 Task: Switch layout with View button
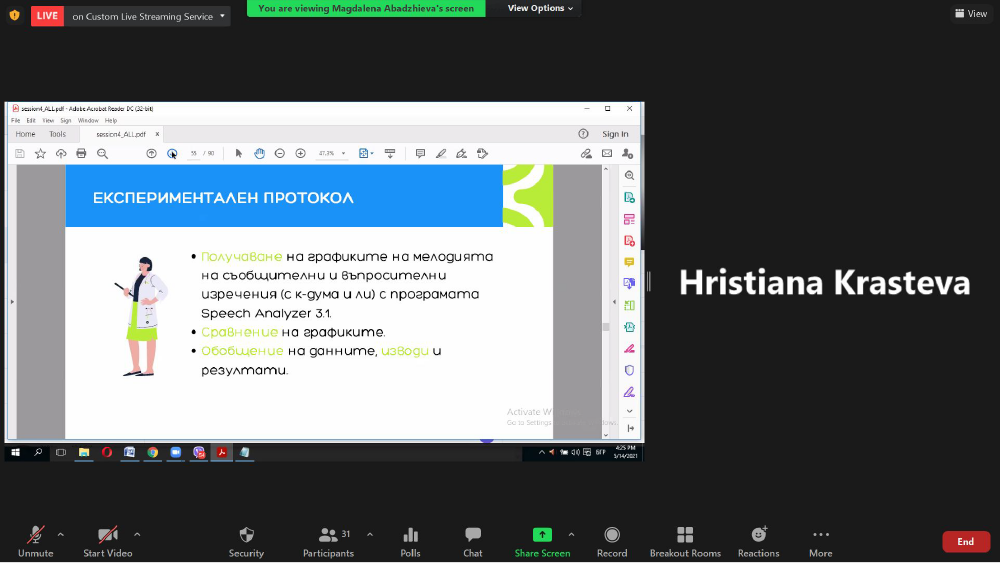(971, 14)
